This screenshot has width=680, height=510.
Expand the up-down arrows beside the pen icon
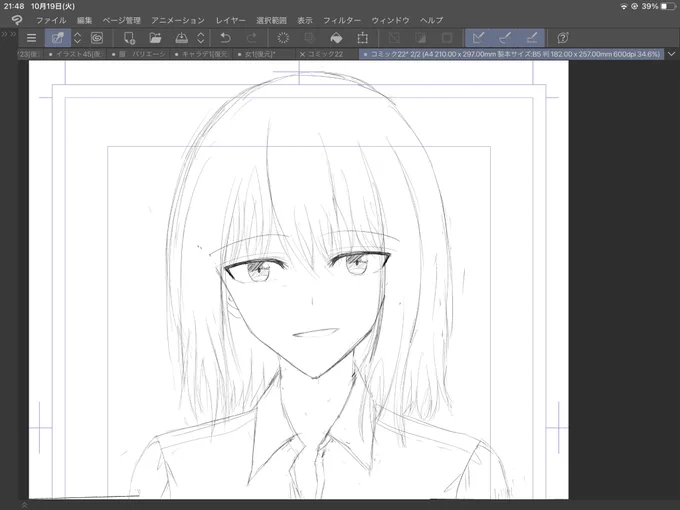tap(77, 38)
